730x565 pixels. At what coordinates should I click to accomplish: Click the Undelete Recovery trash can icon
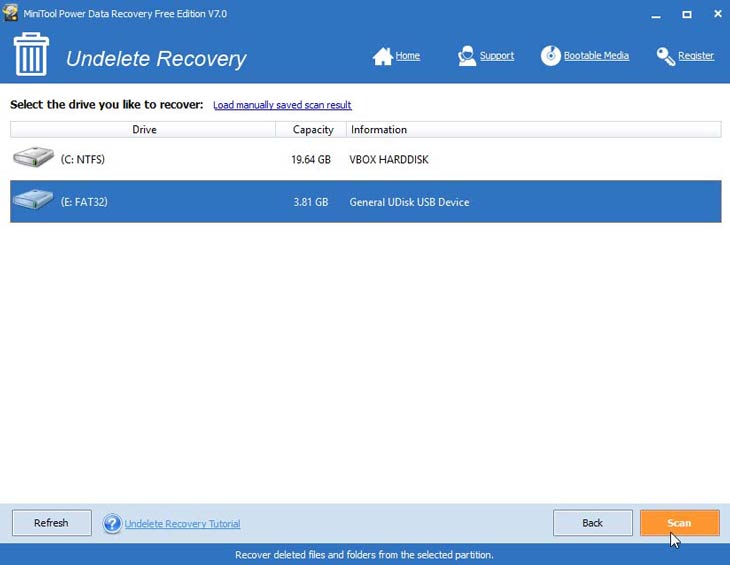pyautogui.click(x=31, y=54)
